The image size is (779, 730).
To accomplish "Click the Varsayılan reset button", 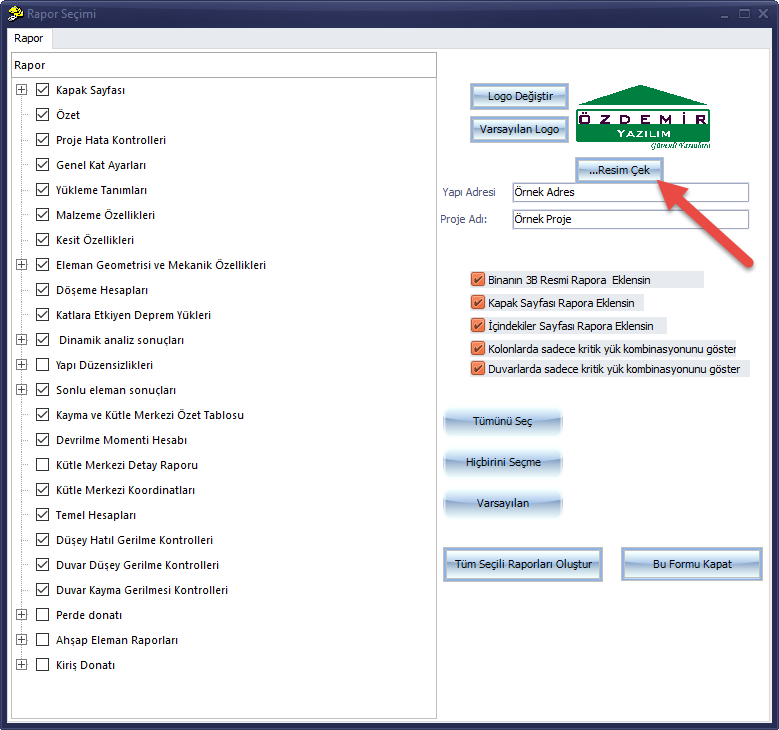I will point(502,503).
